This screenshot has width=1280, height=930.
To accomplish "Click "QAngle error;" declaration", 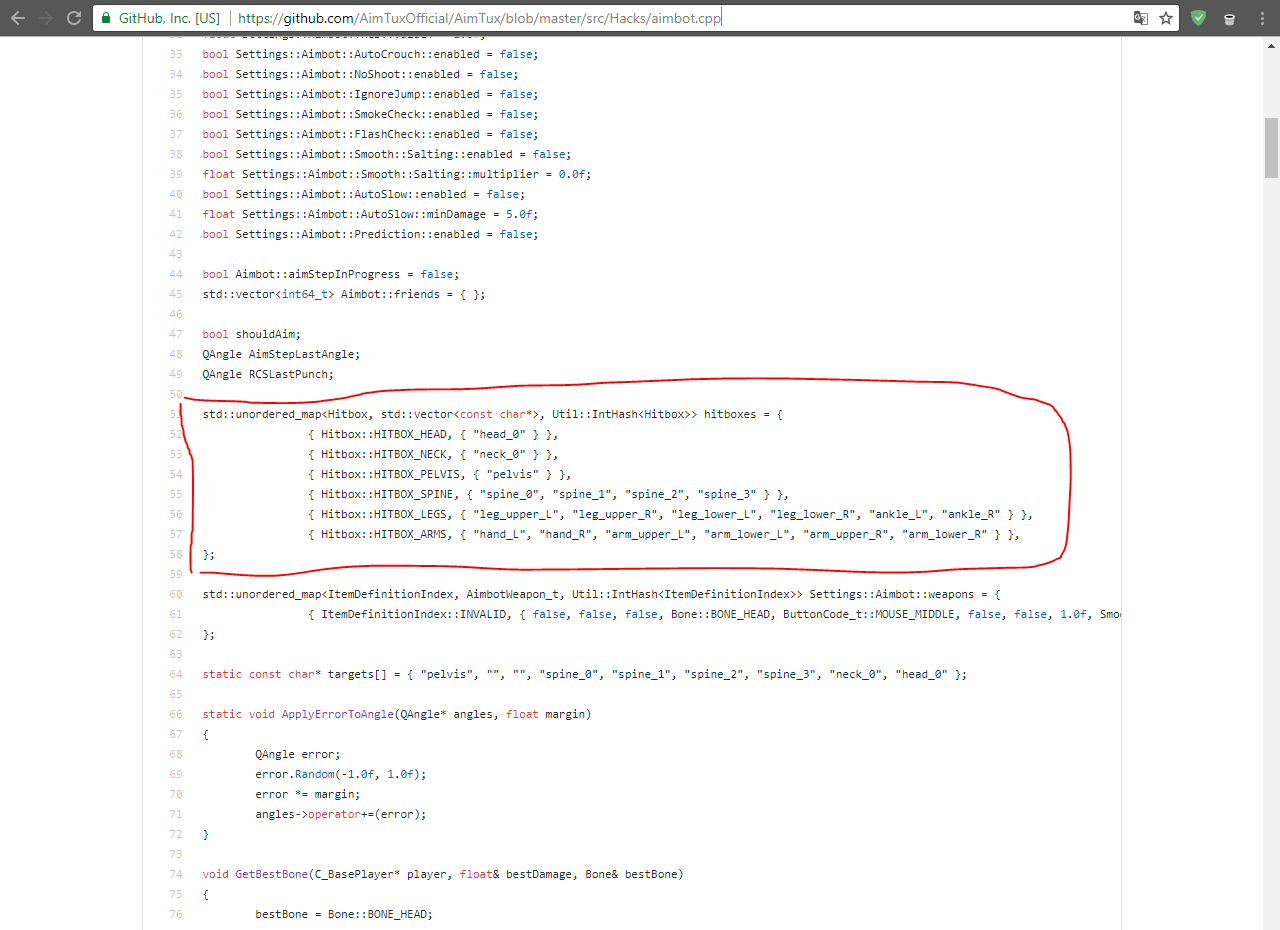I will (x=298, y=754).
